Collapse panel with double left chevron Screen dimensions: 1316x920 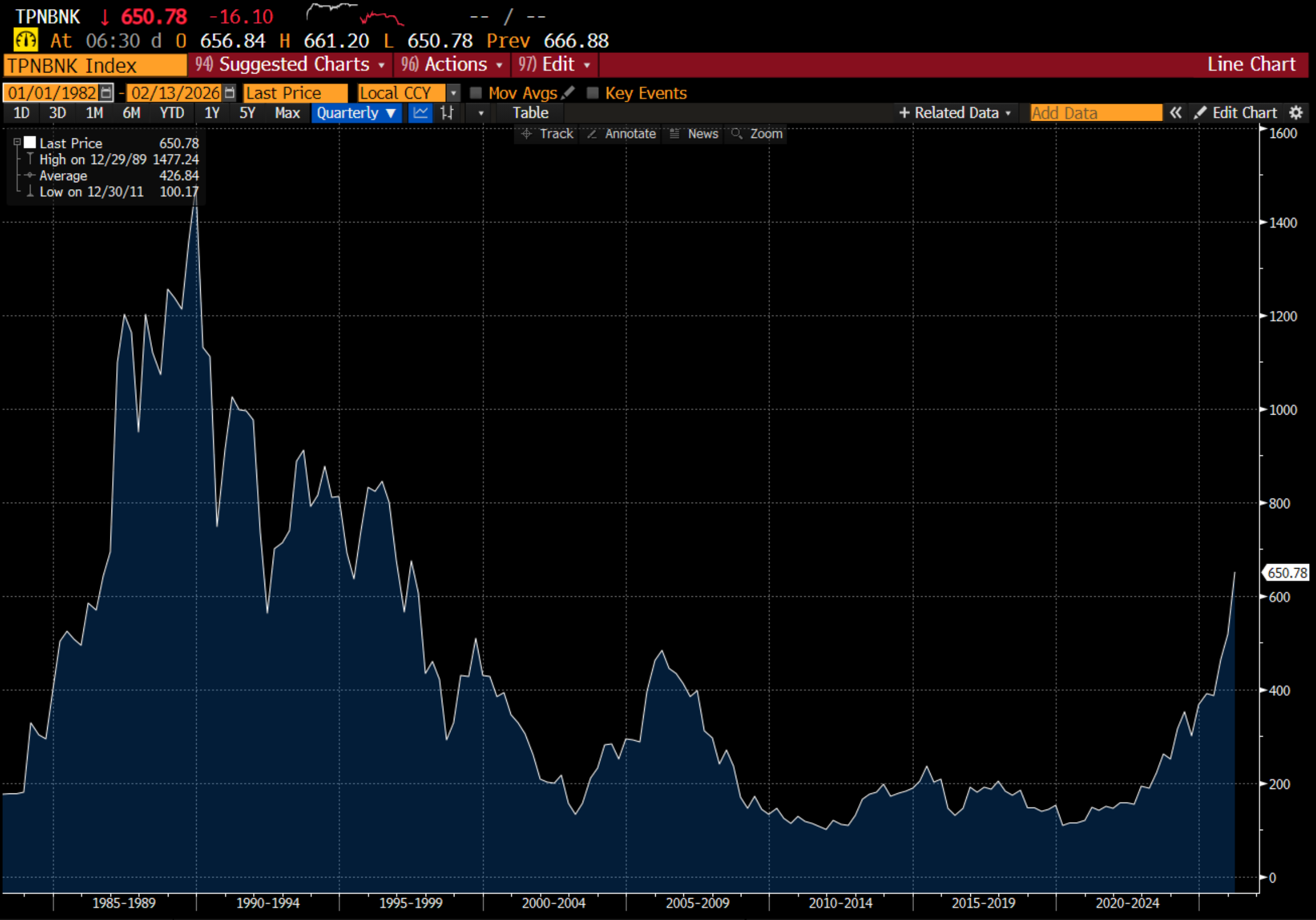tap(1176, 113)
